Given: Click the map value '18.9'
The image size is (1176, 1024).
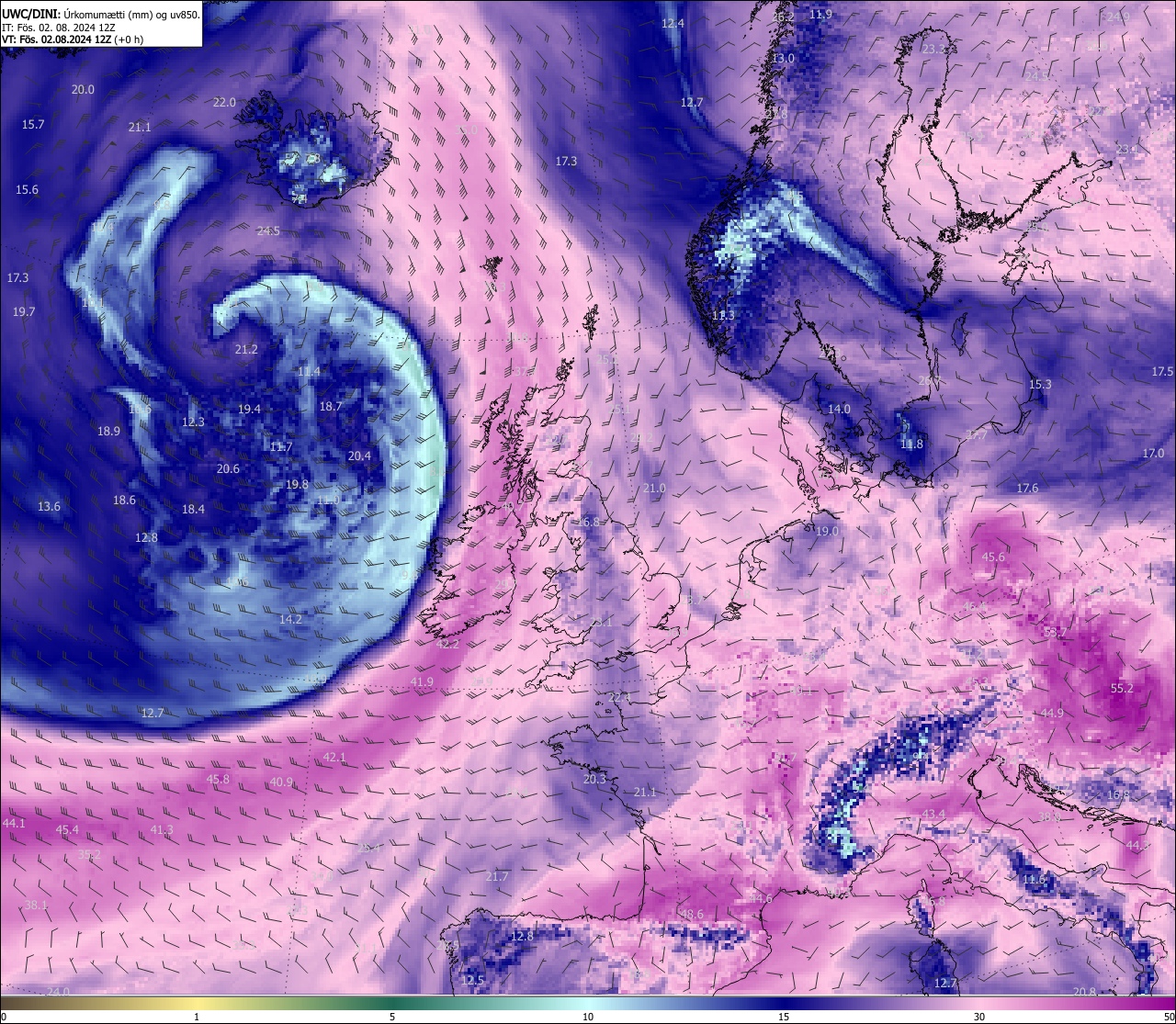Looking at the screenshot, I should click(108, 431).
